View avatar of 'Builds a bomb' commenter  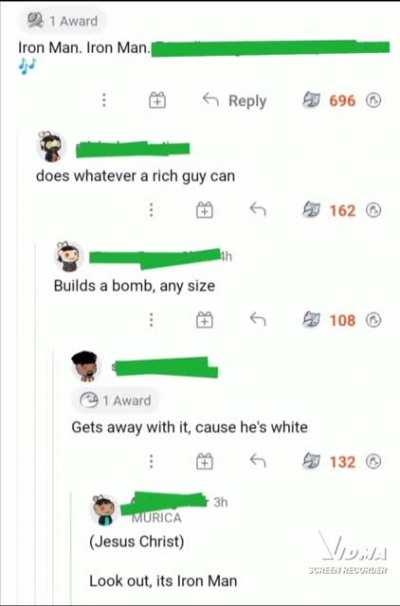(x=69, y=257)
